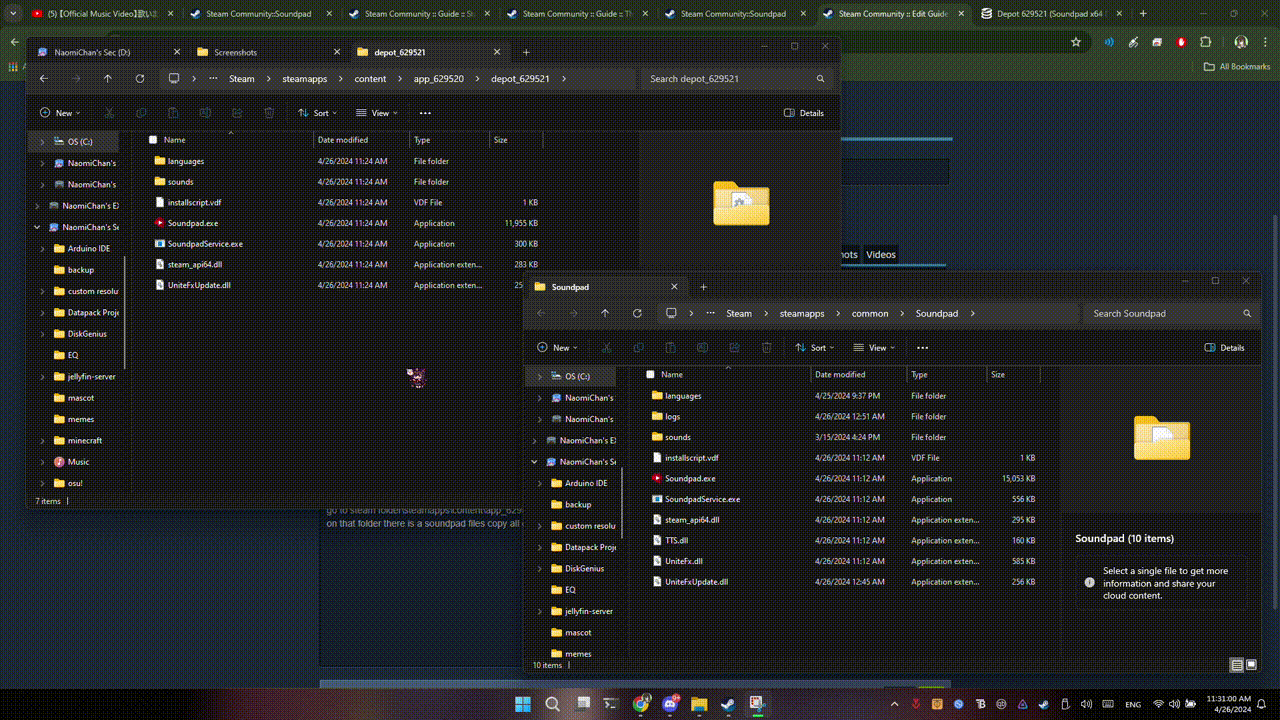Open New dropdown in Soundpad window
The image size is (1280, 720).
point(557,348)
